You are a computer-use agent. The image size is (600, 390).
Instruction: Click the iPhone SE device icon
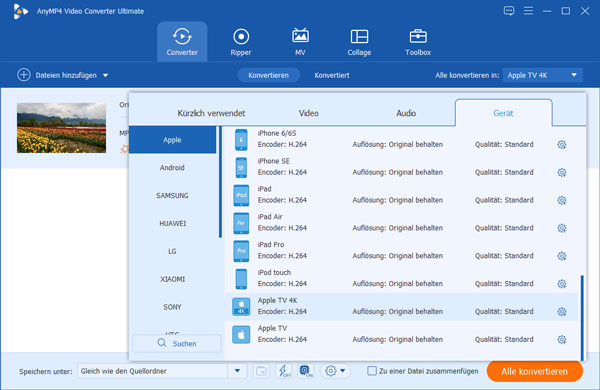coord(241,168)
